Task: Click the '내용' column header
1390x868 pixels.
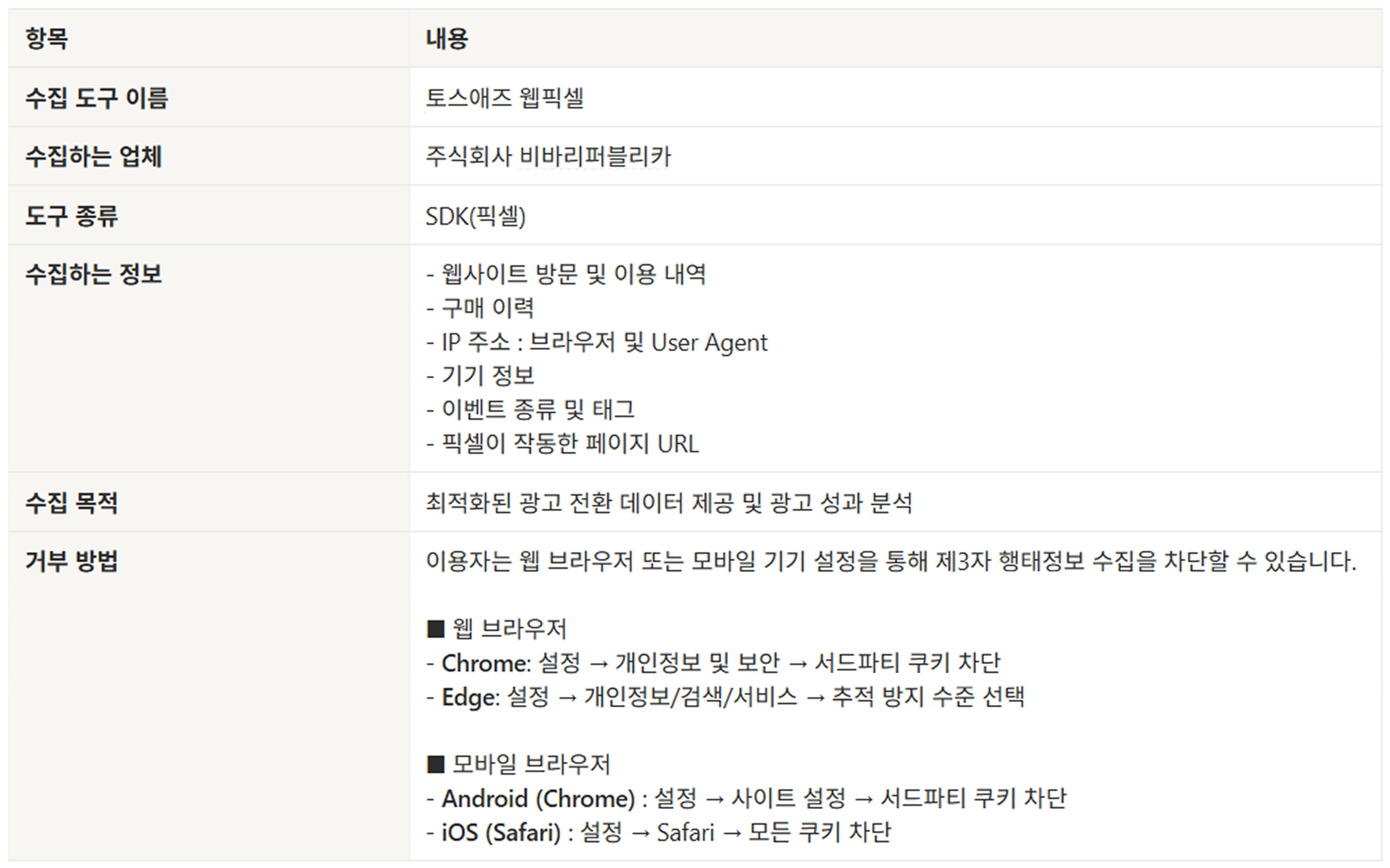Action: (x=446, y=38)
